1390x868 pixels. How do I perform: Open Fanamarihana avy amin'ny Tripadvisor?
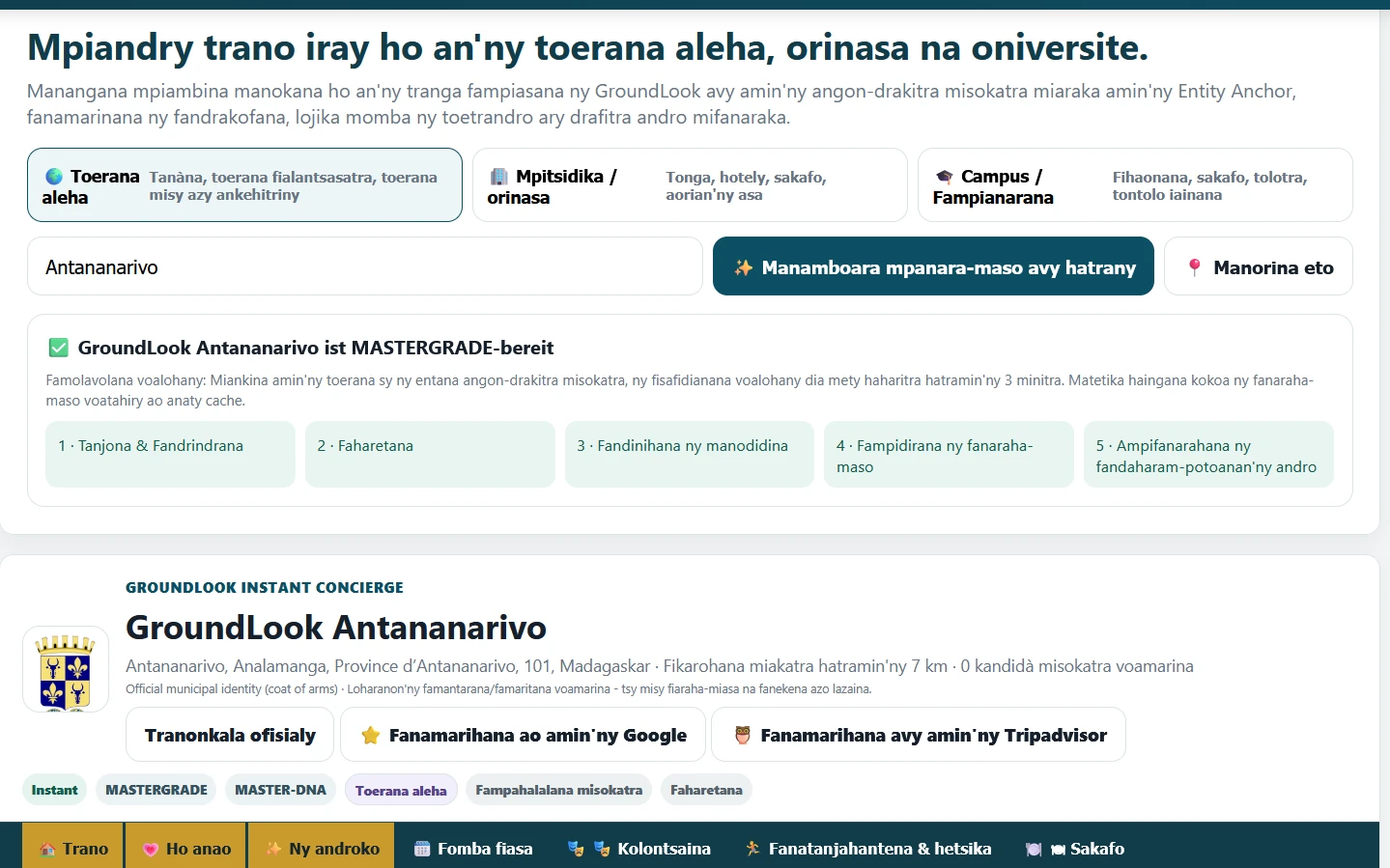coord(919,735)
